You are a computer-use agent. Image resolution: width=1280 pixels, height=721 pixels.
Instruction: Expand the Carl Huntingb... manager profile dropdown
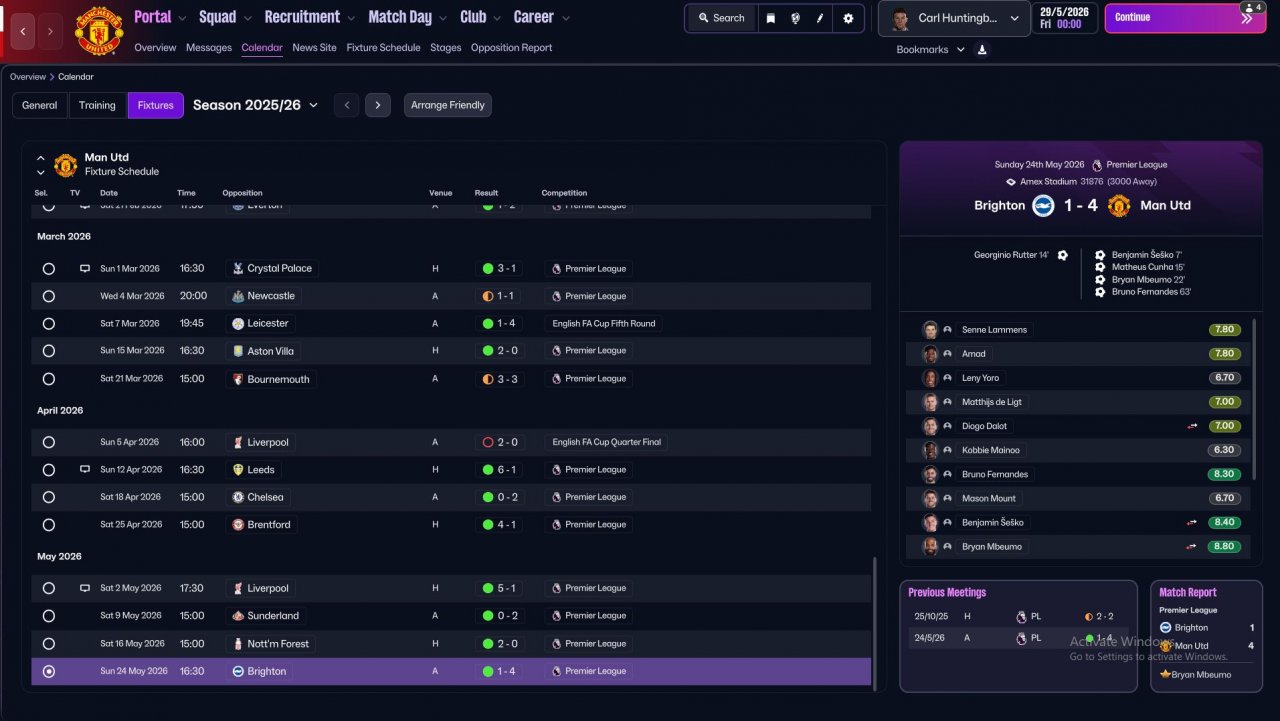point(954,18)
